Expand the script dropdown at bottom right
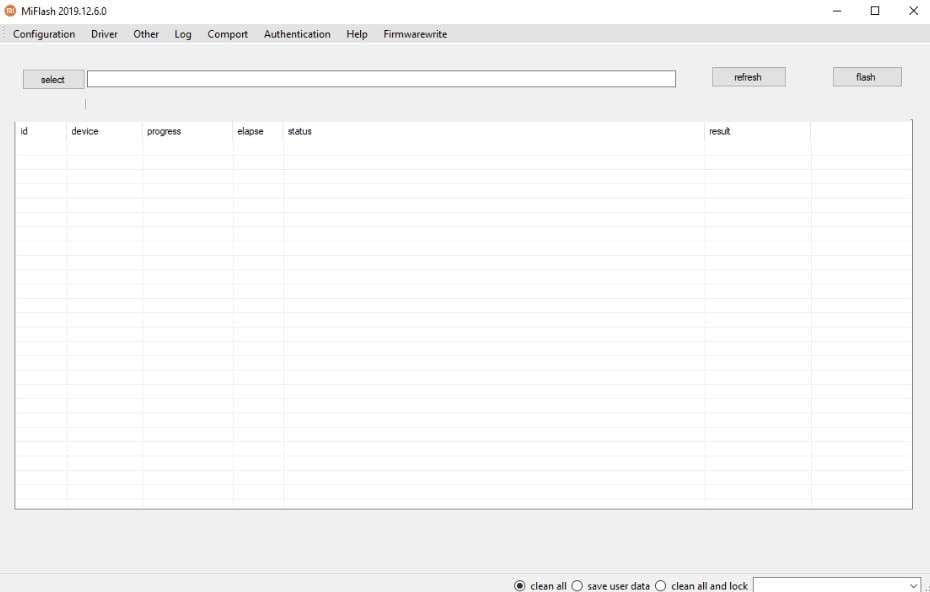 tap(913, 585)
